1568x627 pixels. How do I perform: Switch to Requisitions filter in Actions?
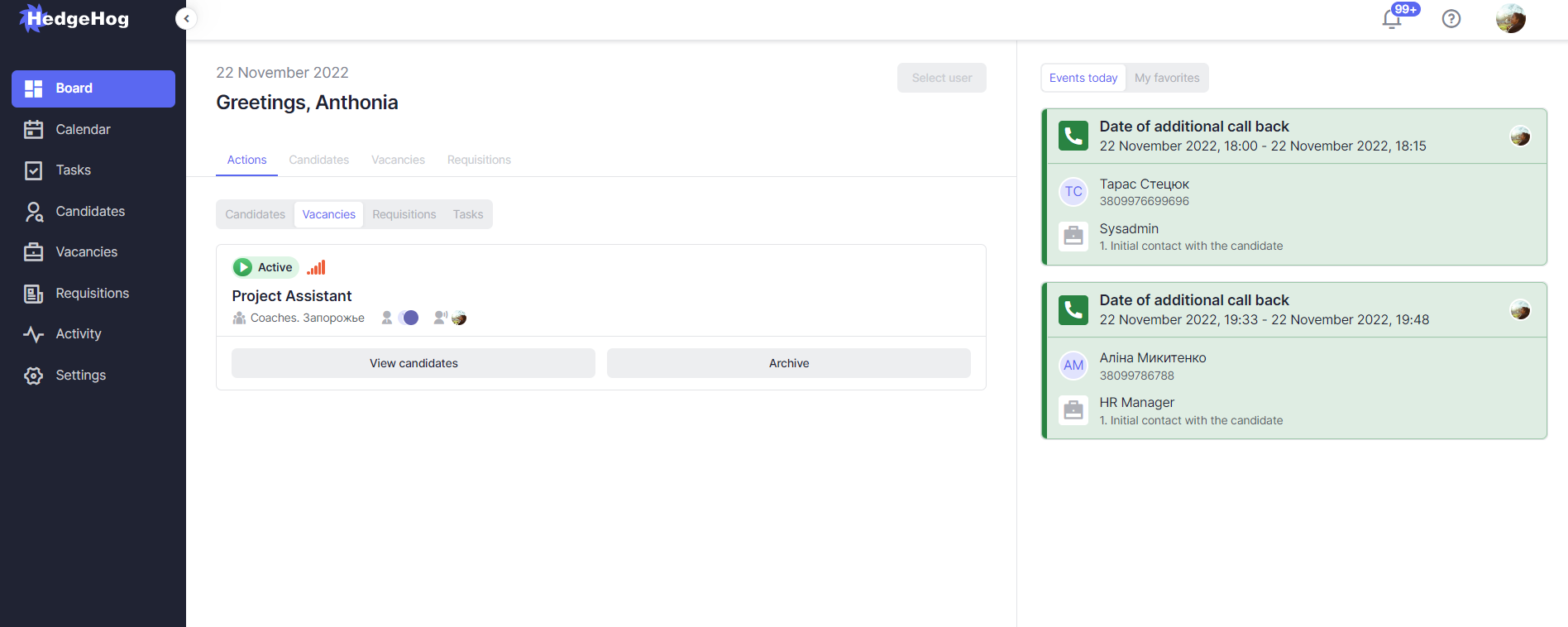(x=404, y=214)
